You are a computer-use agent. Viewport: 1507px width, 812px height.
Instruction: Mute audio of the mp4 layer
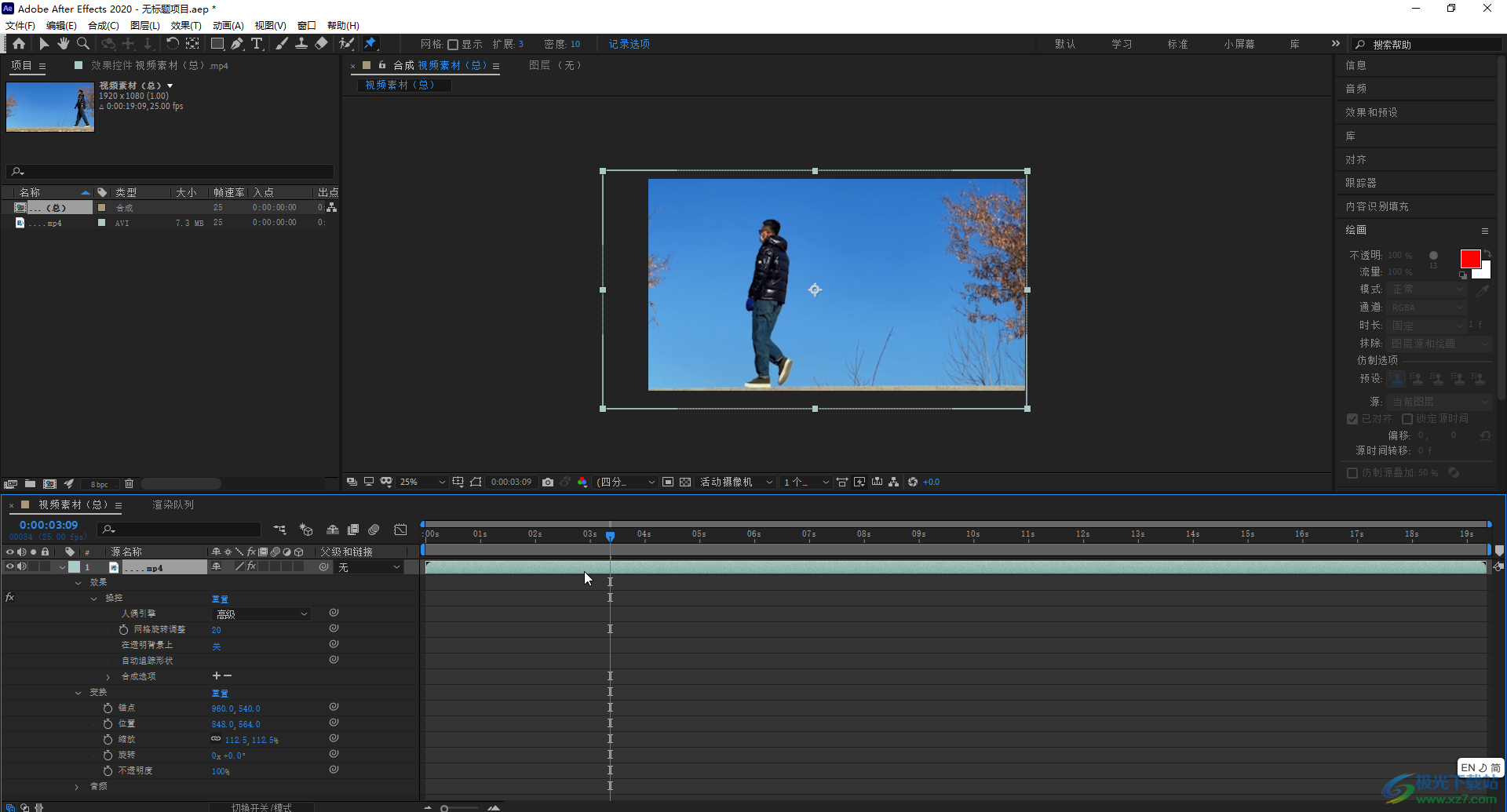[x=22, y=566]
